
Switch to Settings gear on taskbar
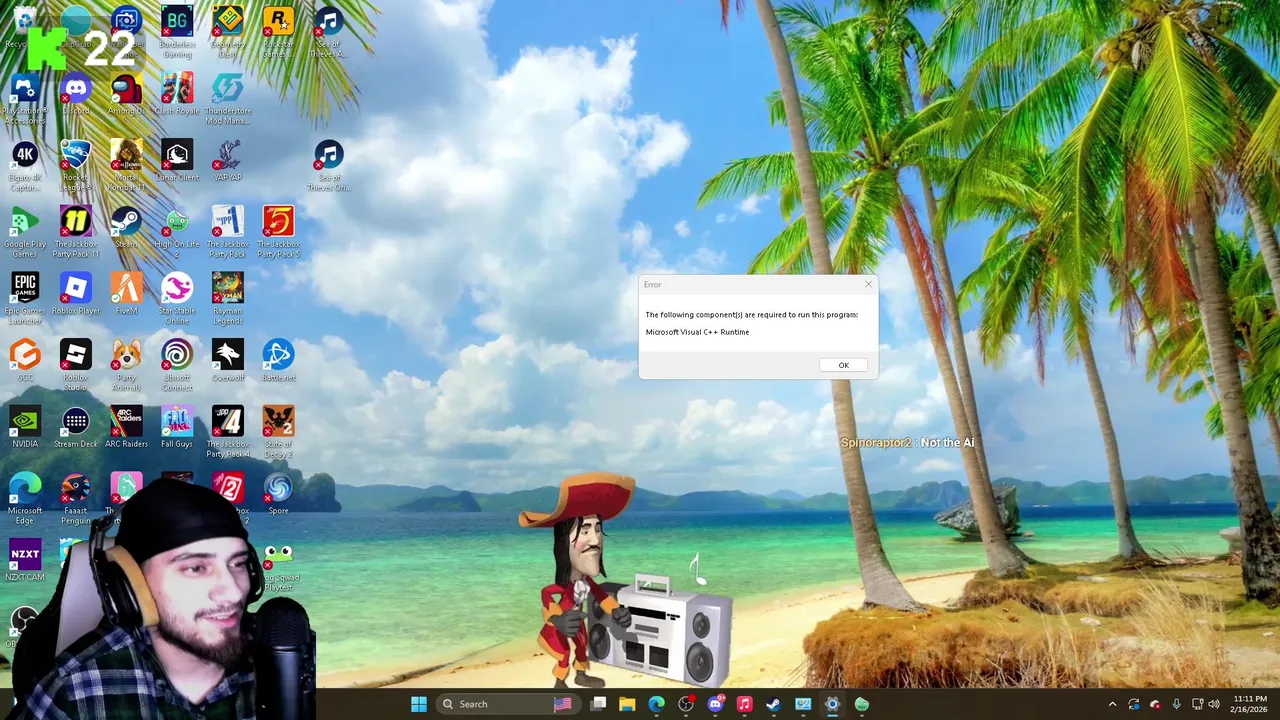point(832,704)
